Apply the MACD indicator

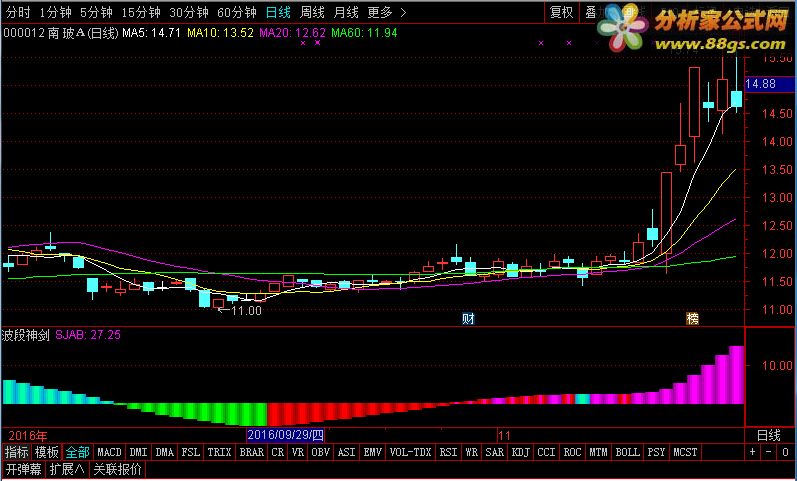[x=109, y=452]
